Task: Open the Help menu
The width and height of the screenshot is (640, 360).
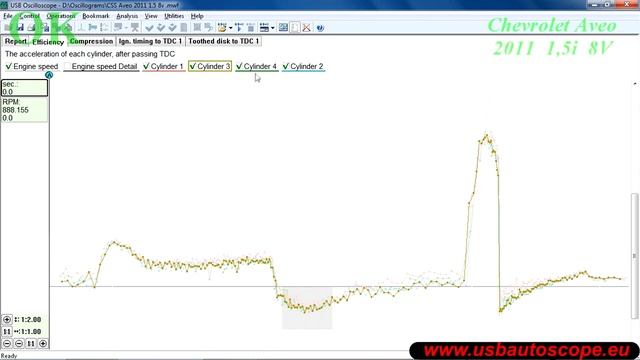Action: 197,16
